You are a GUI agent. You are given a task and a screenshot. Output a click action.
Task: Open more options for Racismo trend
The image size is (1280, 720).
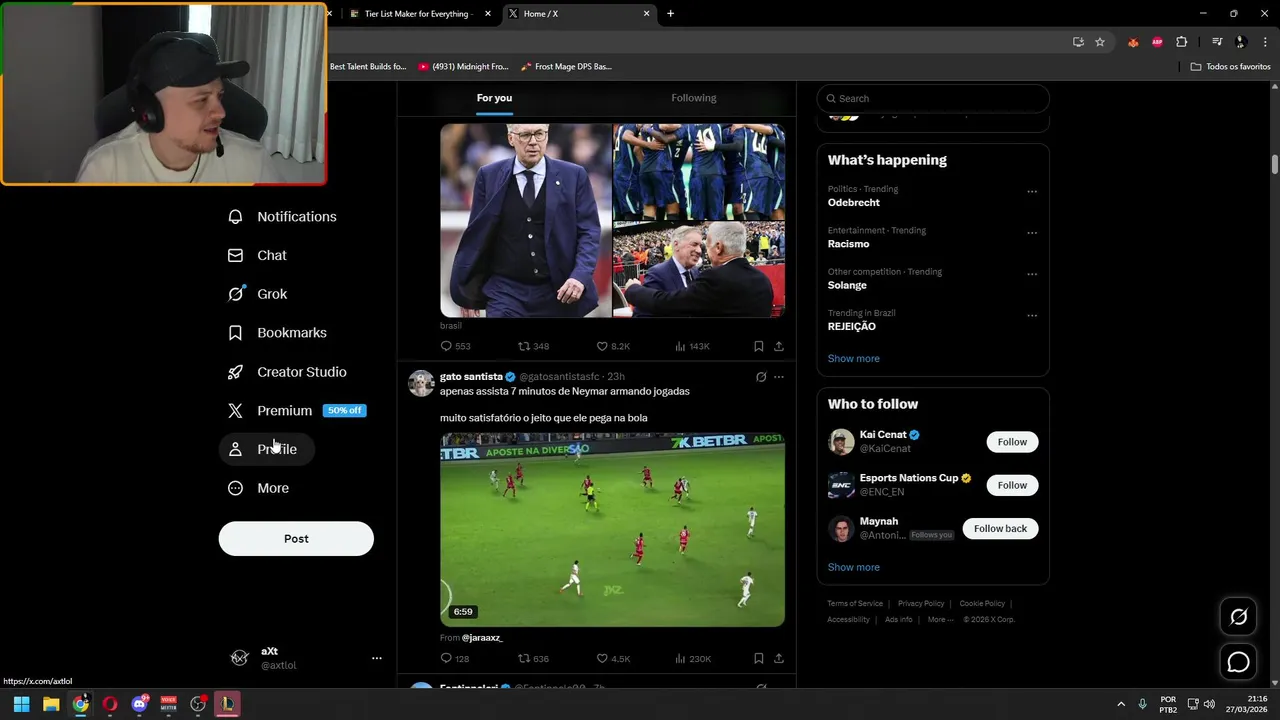[x=1032, y=232]
